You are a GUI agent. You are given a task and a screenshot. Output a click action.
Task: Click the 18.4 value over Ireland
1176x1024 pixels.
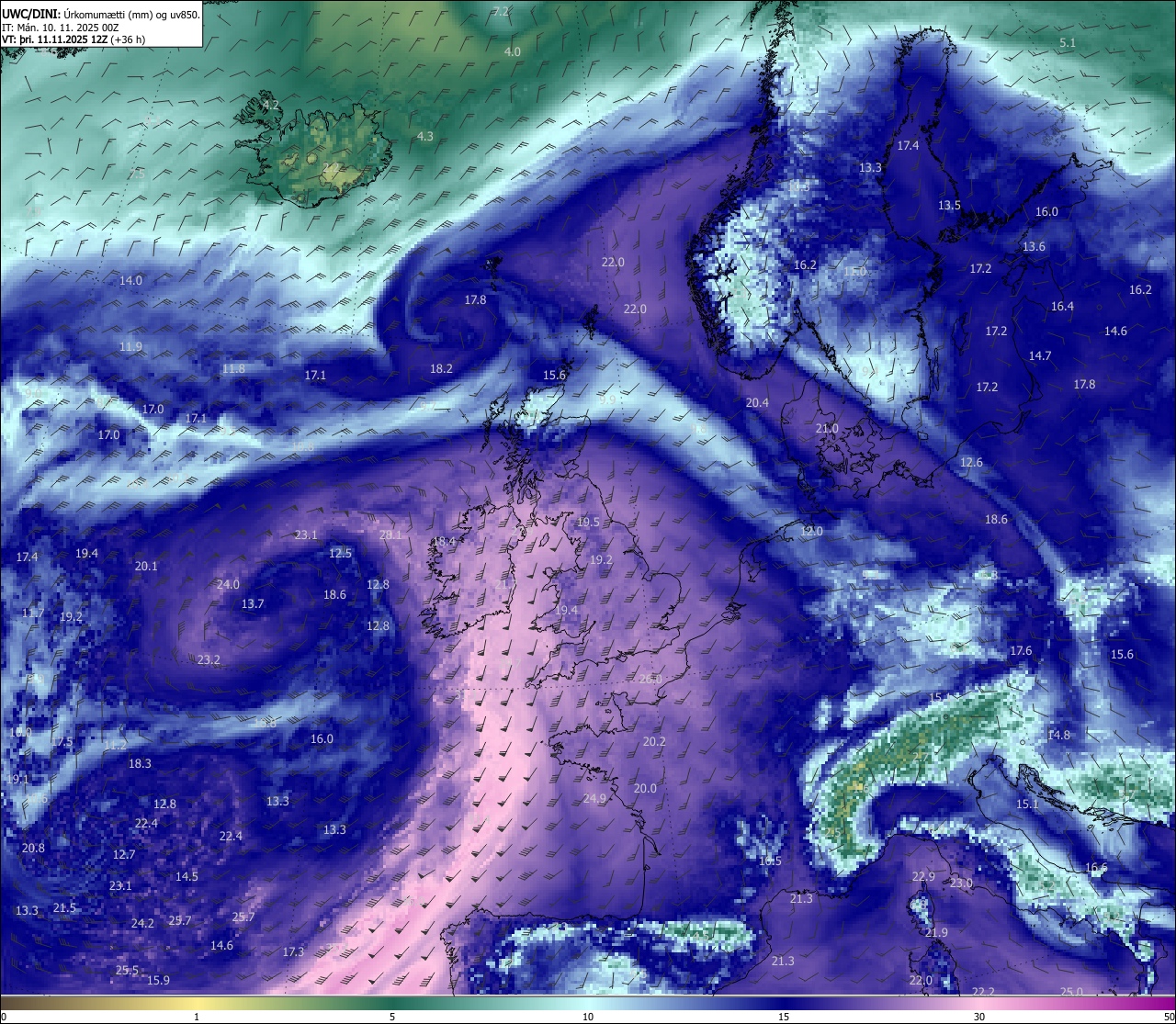tap(444, 542)
